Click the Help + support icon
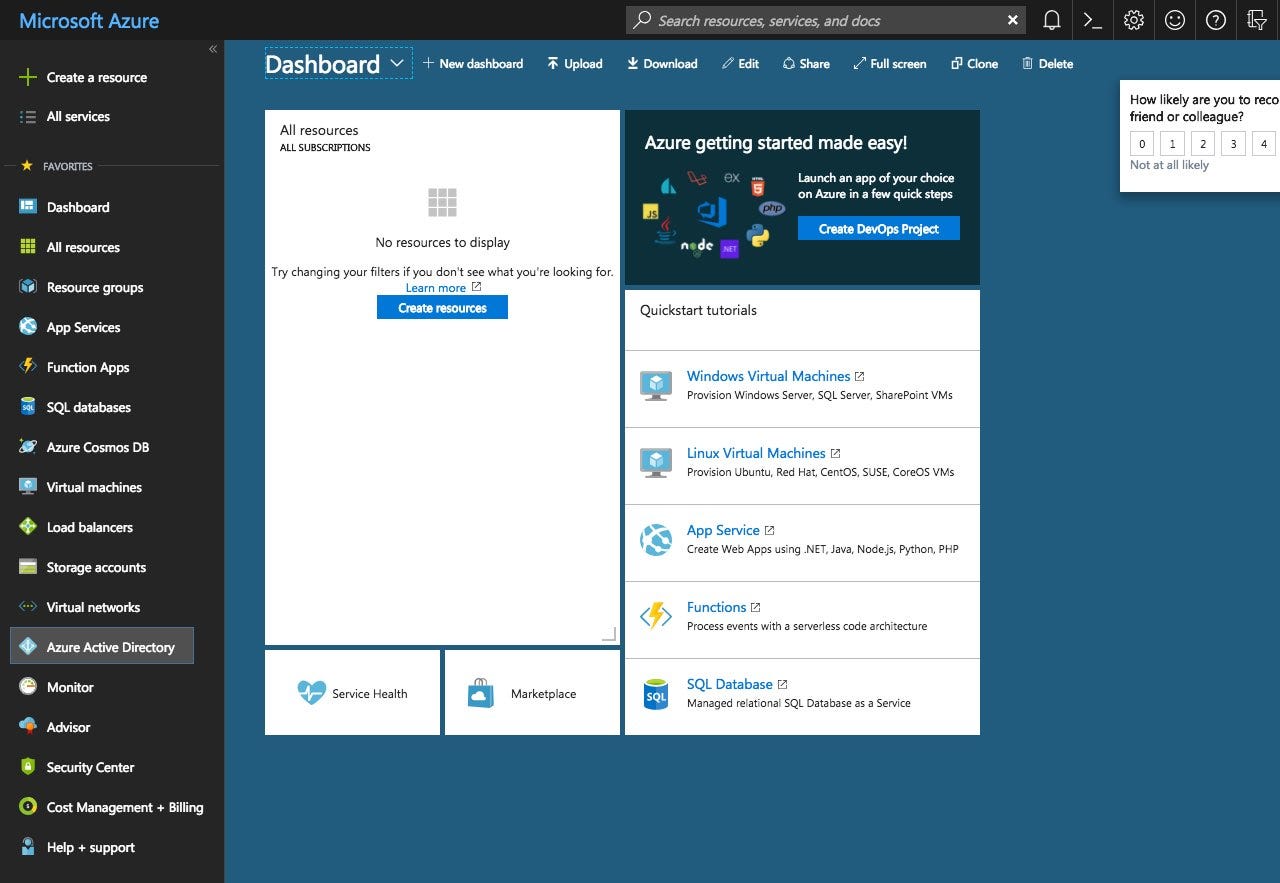The image size is (1280, 883). point(28,847)
